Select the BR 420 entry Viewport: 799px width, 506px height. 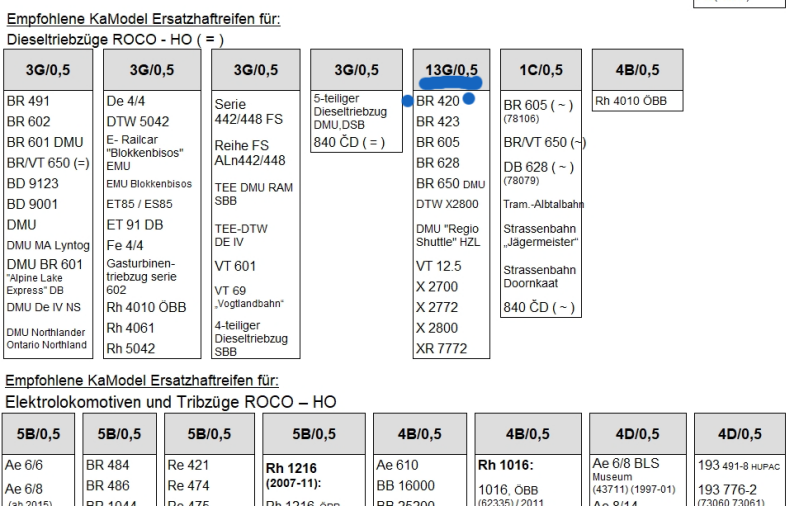pyautogui.click(x=437, y=101)
